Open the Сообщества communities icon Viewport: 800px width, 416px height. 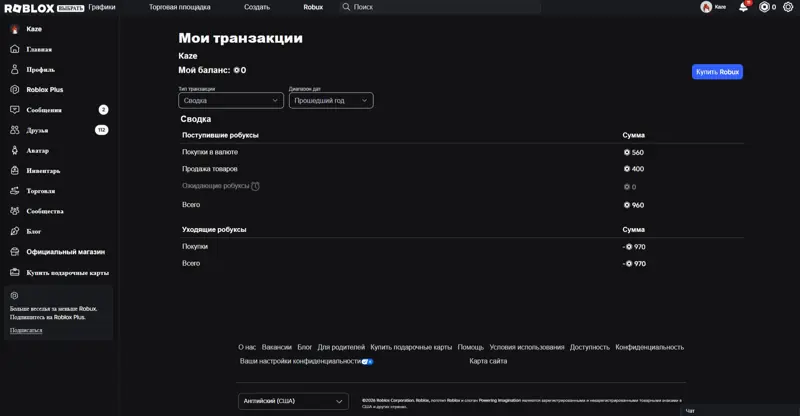tap(15, 211)
